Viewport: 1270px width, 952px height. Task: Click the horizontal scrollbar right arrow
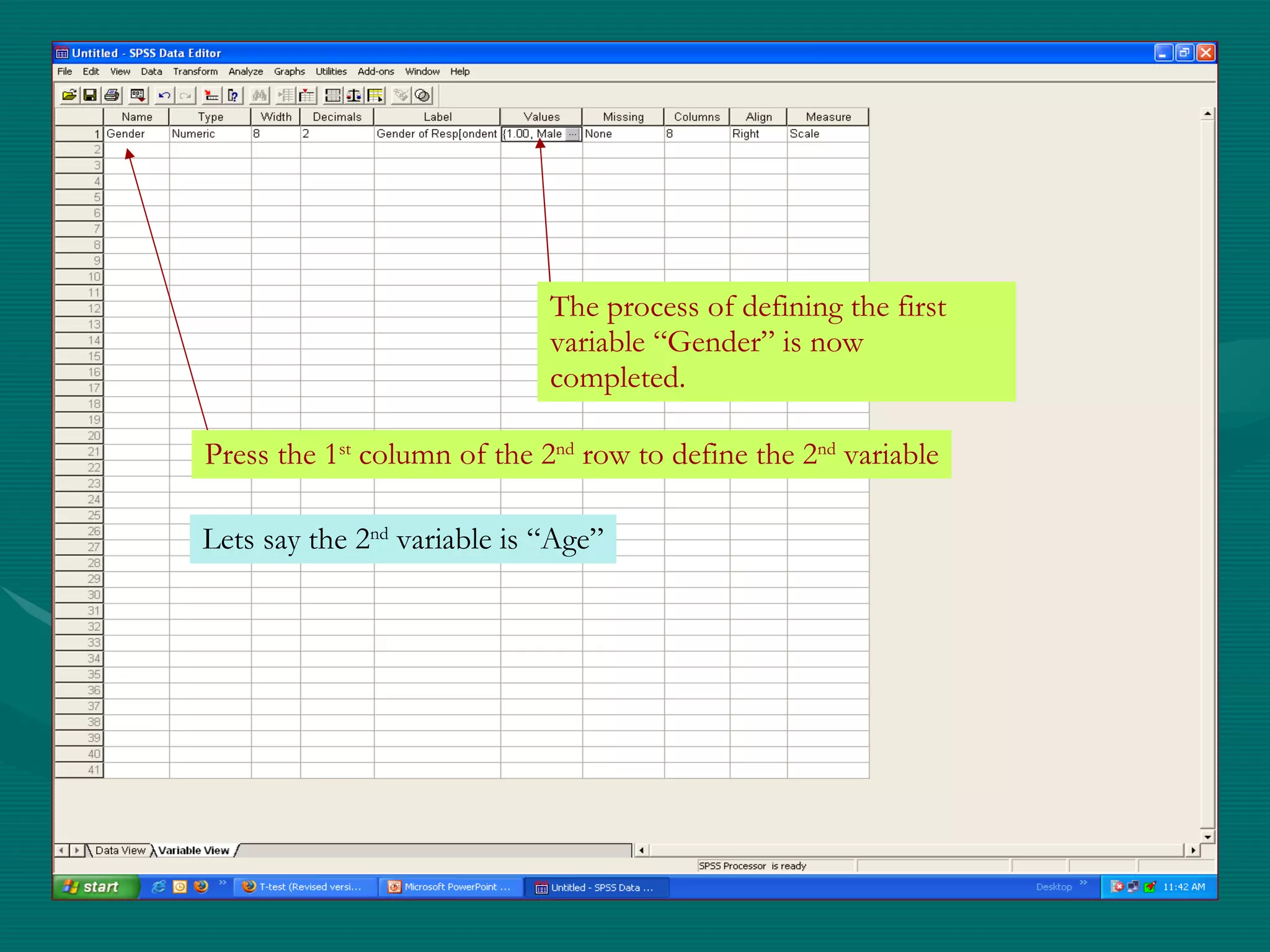tap(1193, 850)
